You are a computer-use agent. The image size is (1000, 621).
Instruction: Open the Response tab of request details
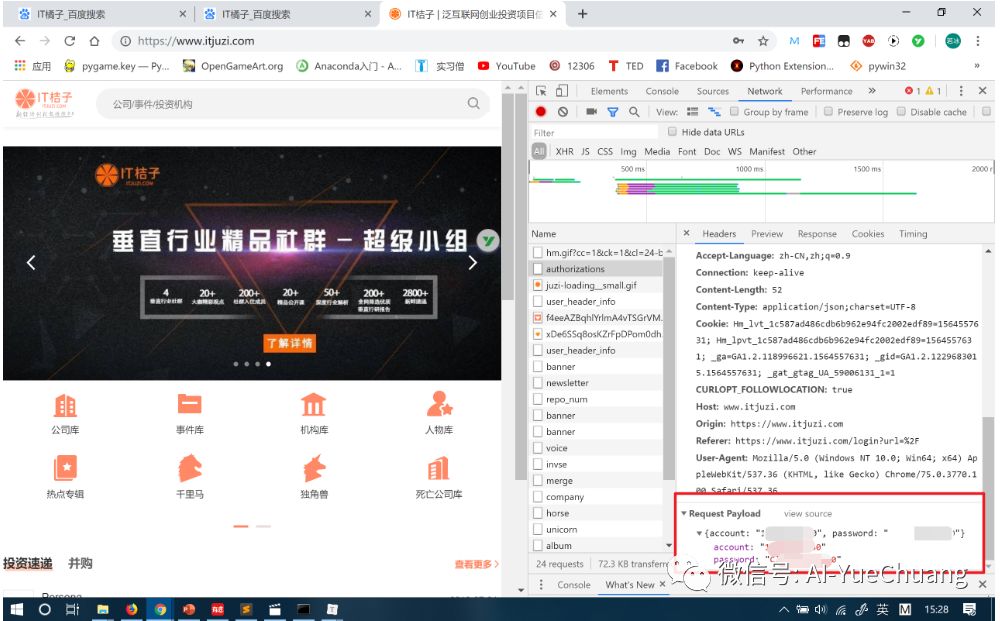[x=817, y=234]
